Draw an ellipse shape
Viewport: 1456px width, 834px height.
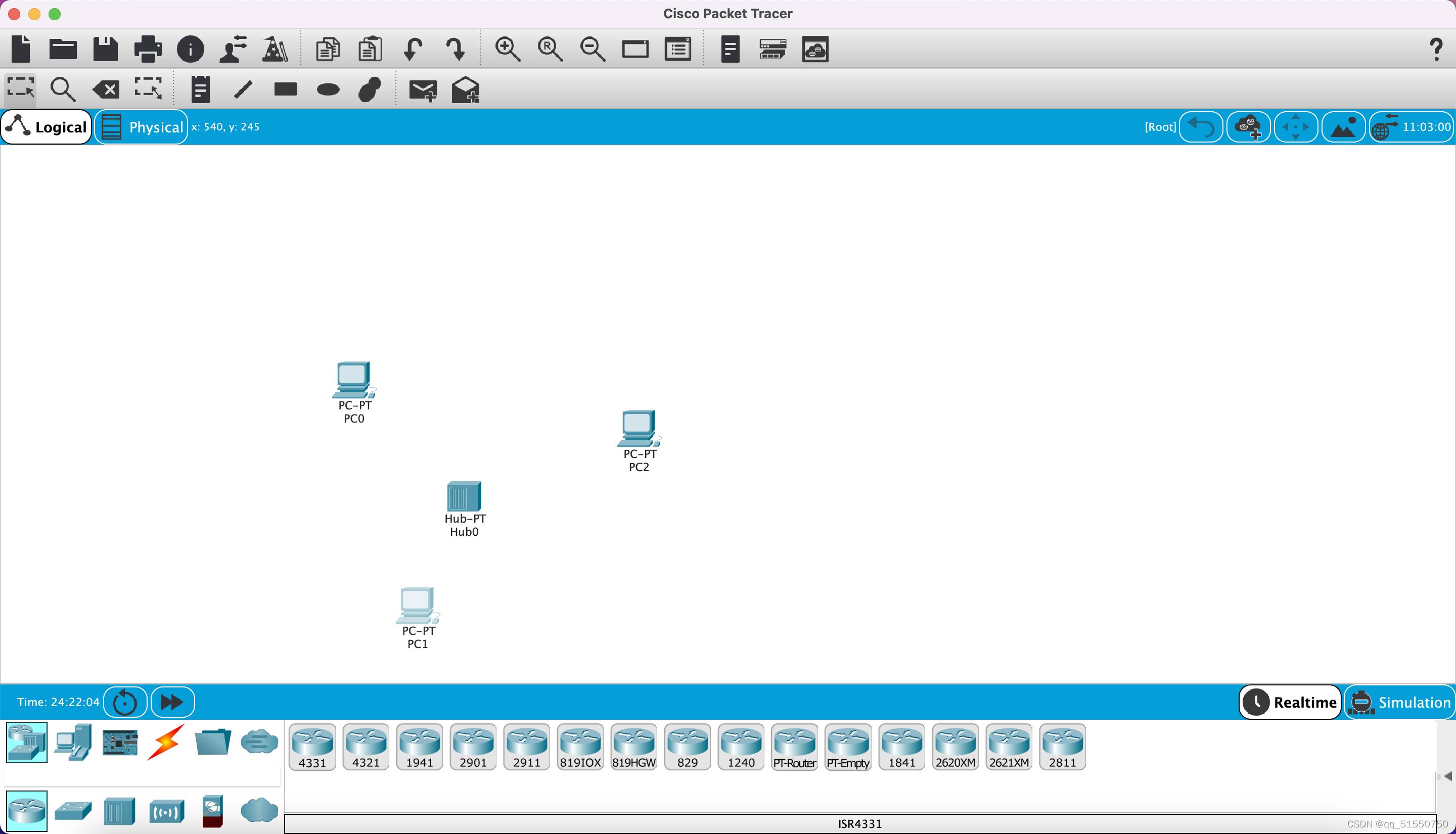(328, 89)
